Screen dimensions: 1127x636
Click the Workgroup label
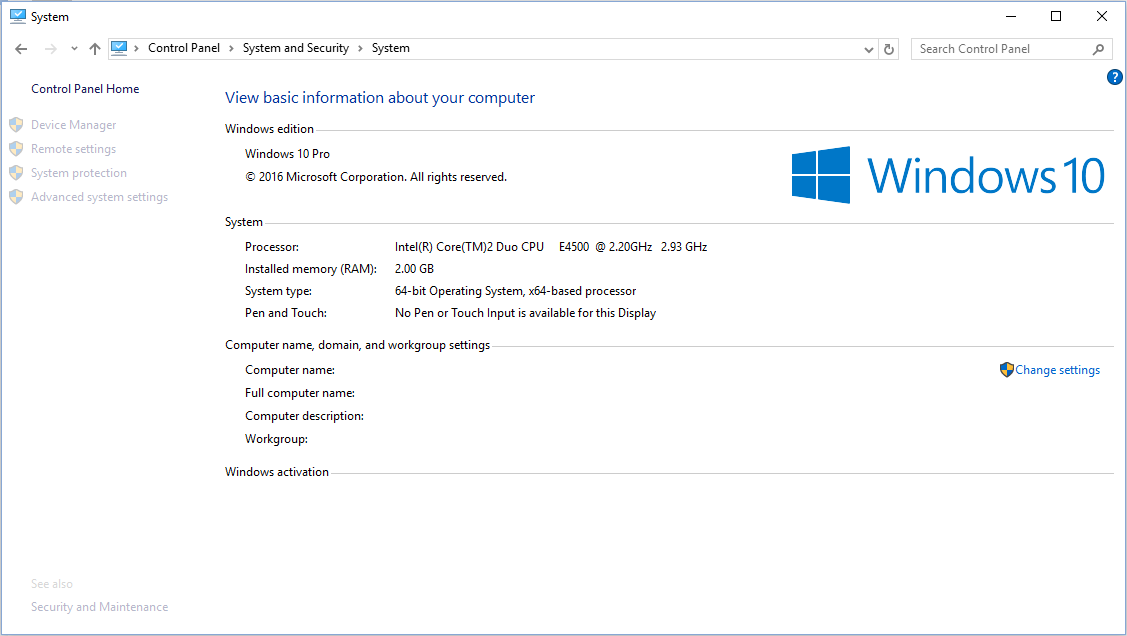click(276, 439)
